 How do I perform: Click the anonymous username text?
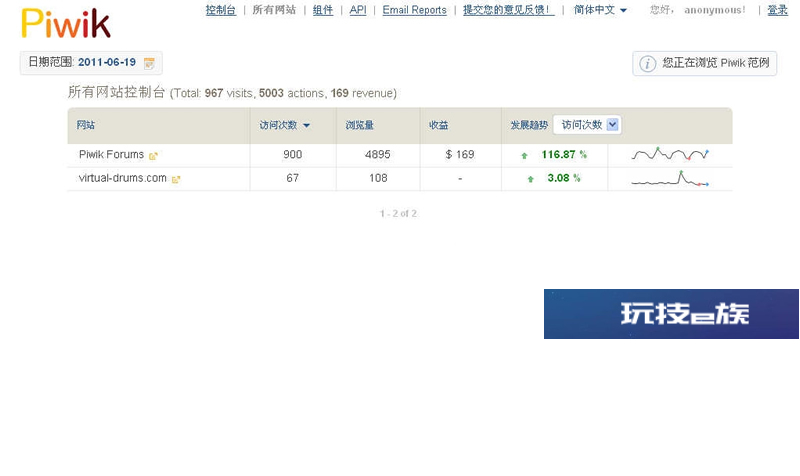(x=714, y=10)
